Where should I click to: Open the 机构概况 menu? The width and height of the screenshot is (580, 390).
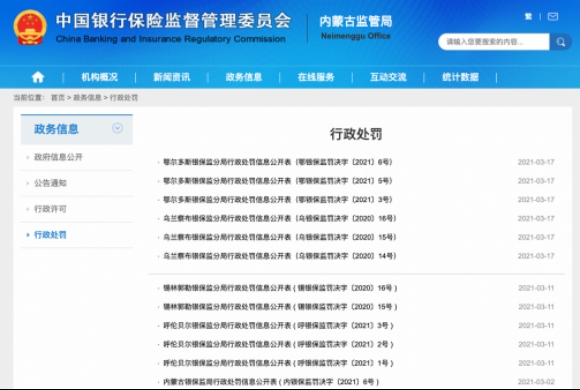(100, 77)
